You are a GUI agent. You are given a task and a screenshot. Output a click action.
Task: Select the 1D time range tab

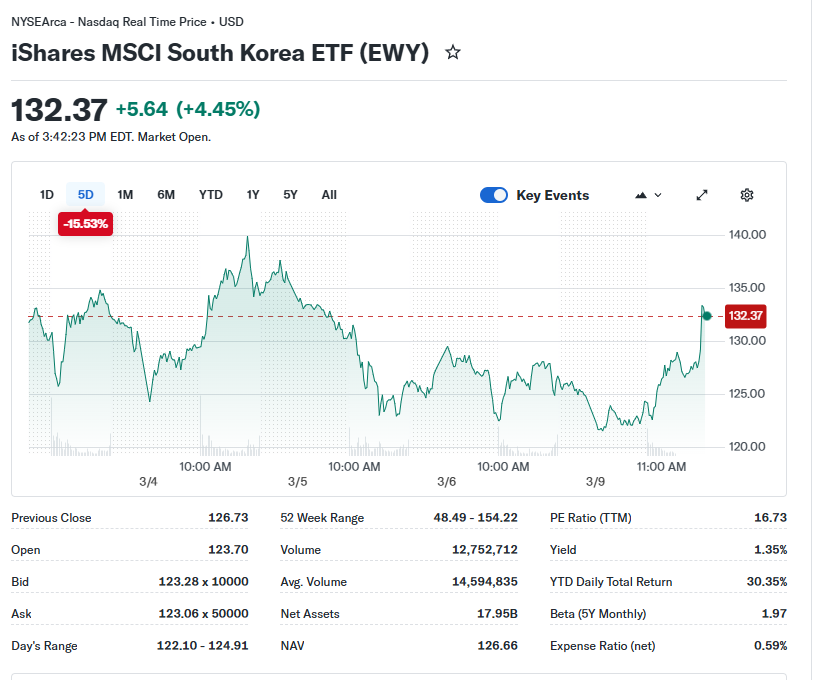47,195
